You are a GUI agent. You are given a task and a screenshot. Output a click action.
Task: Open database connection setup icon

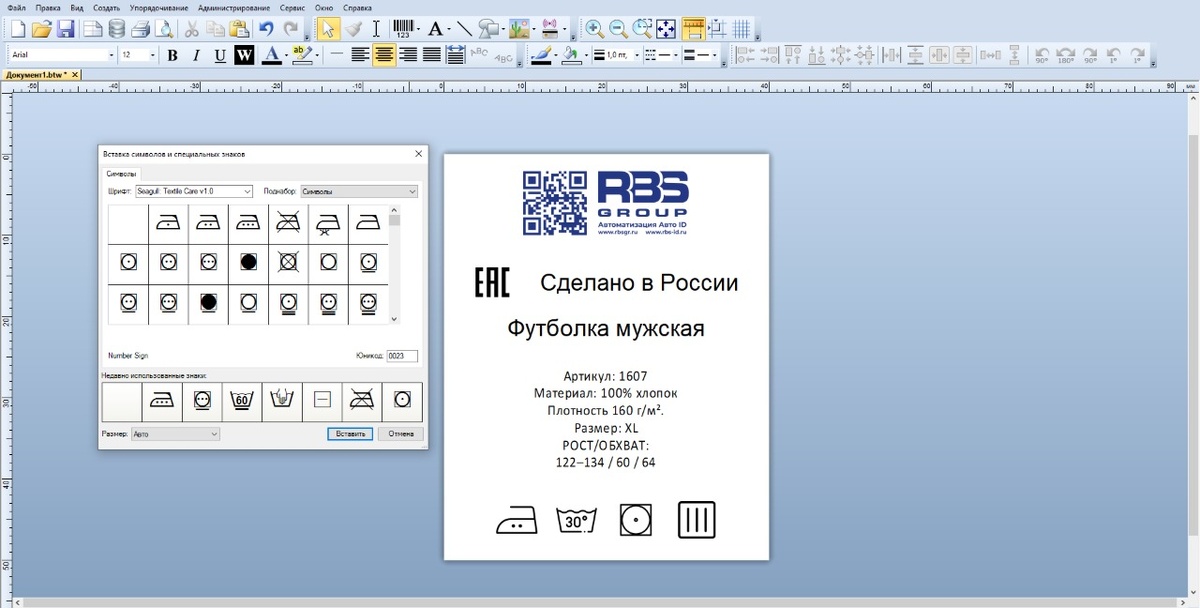click(117, 29)
